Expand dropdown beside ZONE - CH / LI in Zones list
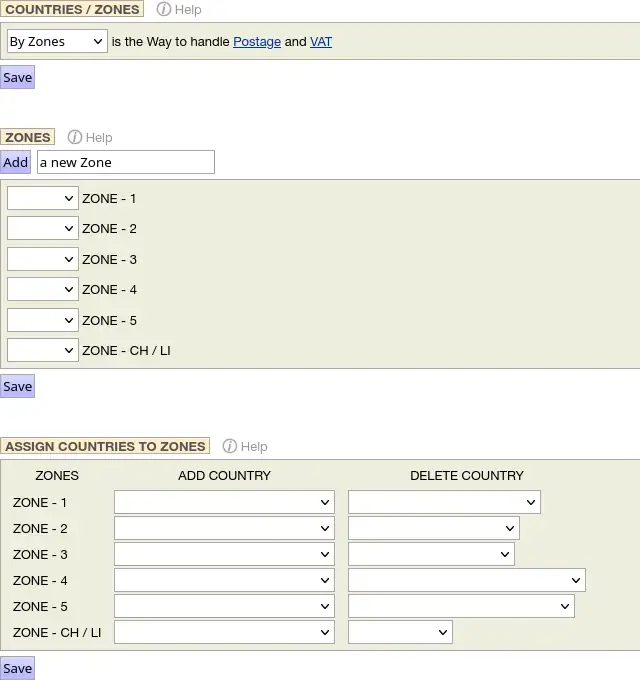Viewport: 640px width, 680px height. (42, 350)
